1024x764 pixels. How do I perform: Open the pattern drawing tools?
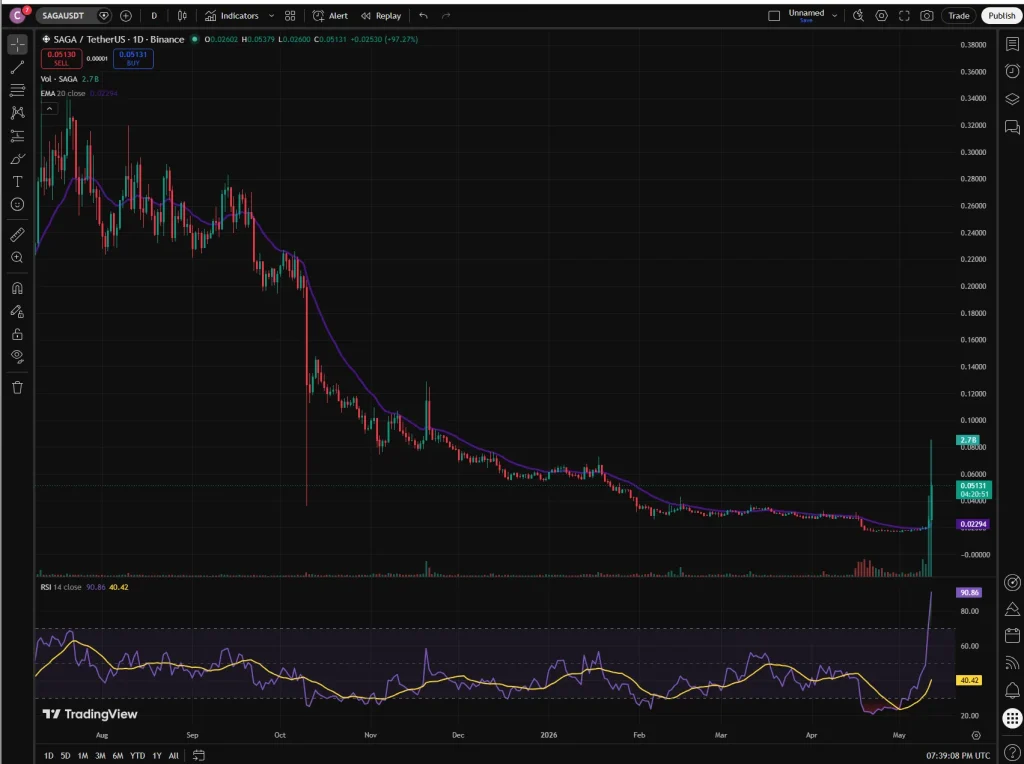pos(18,112)
